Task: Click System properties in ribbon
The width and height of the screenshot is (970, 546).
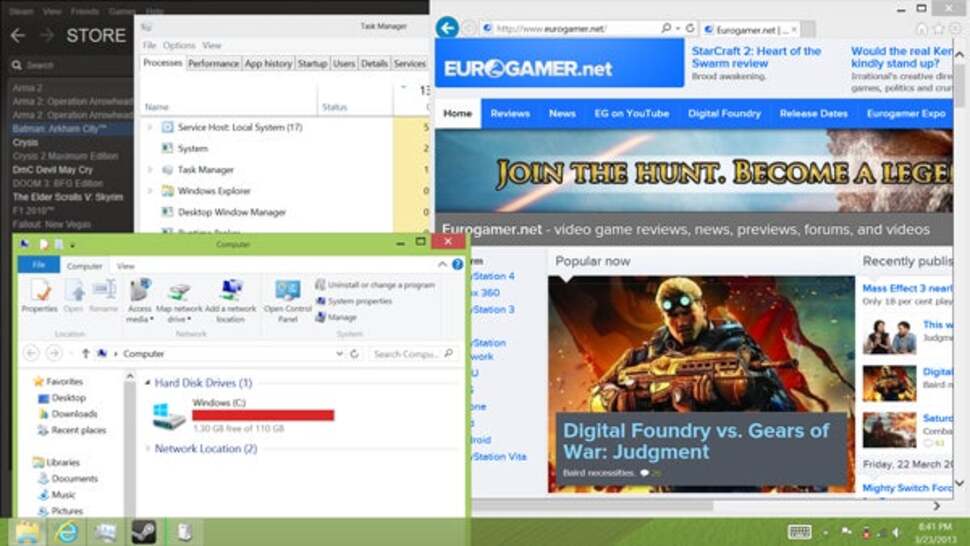Action: pyautogui.click(x=354, y=301)
